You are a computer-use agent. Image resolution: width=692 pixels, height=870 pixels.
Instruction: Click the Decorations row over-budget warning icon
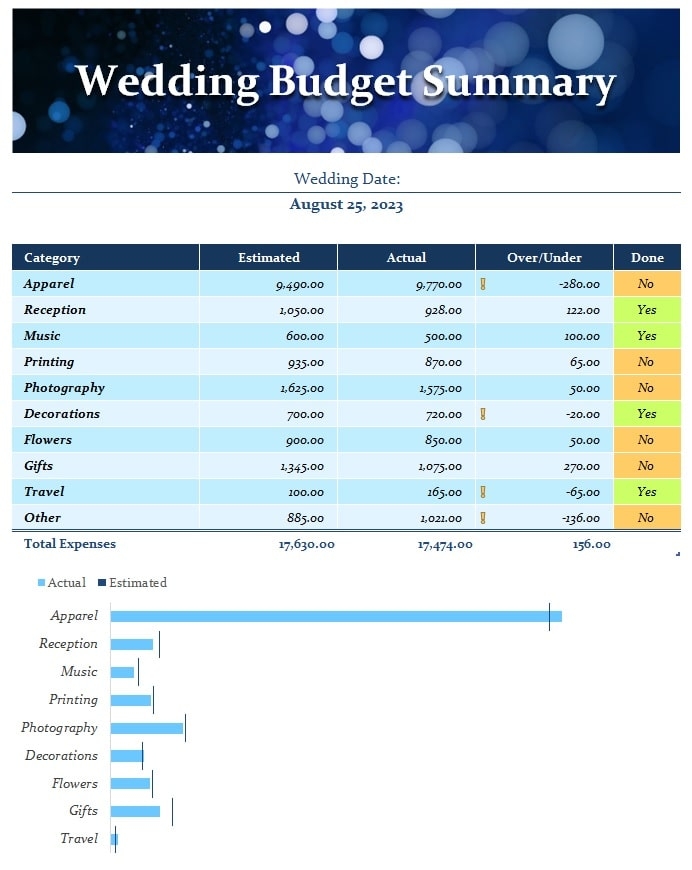483,414
